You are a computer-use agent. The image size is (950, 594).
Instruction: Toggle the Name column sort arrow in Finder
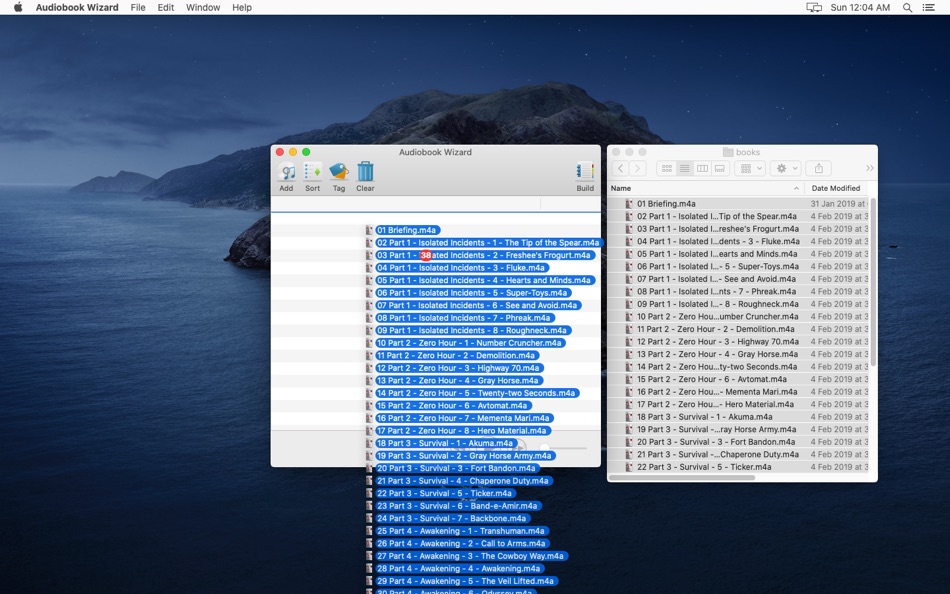[796, 189]
